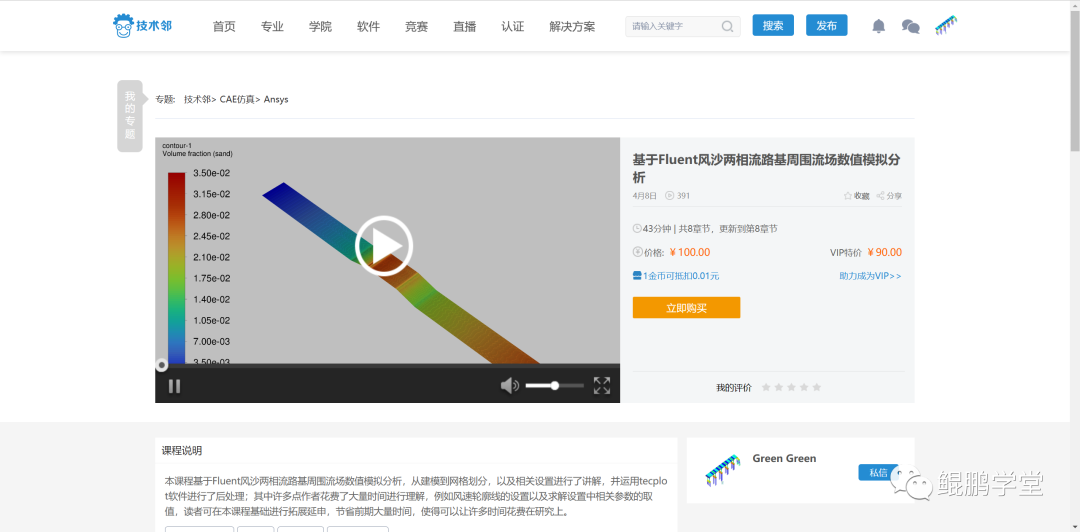The height and width of the screenshot is (532, 1080).
Task: Click the 1金币可抵扣0.01元 text
Action: coord(681,276)
